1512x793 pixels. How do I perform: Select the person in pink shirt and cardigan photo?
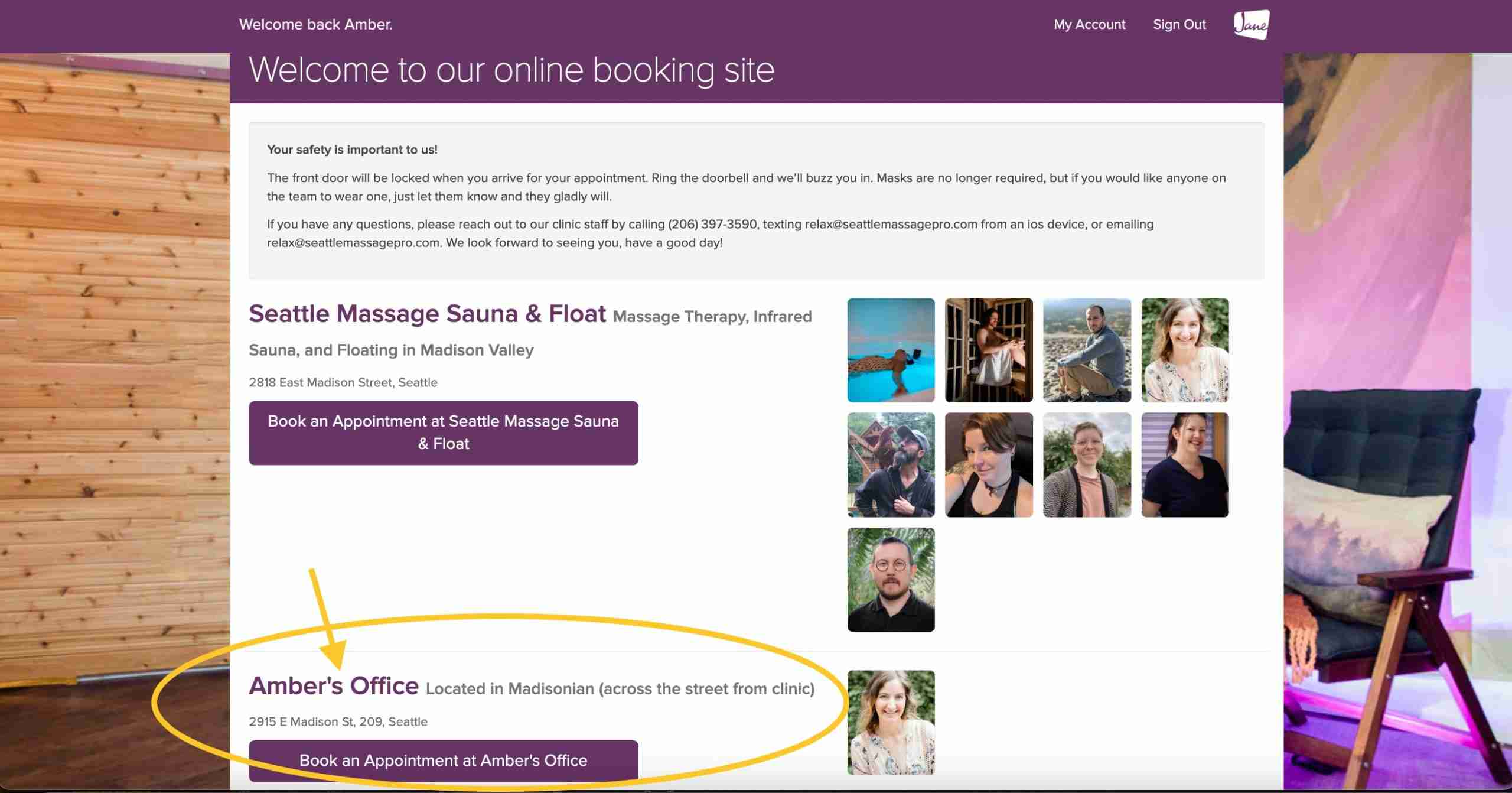(1087, 465)
